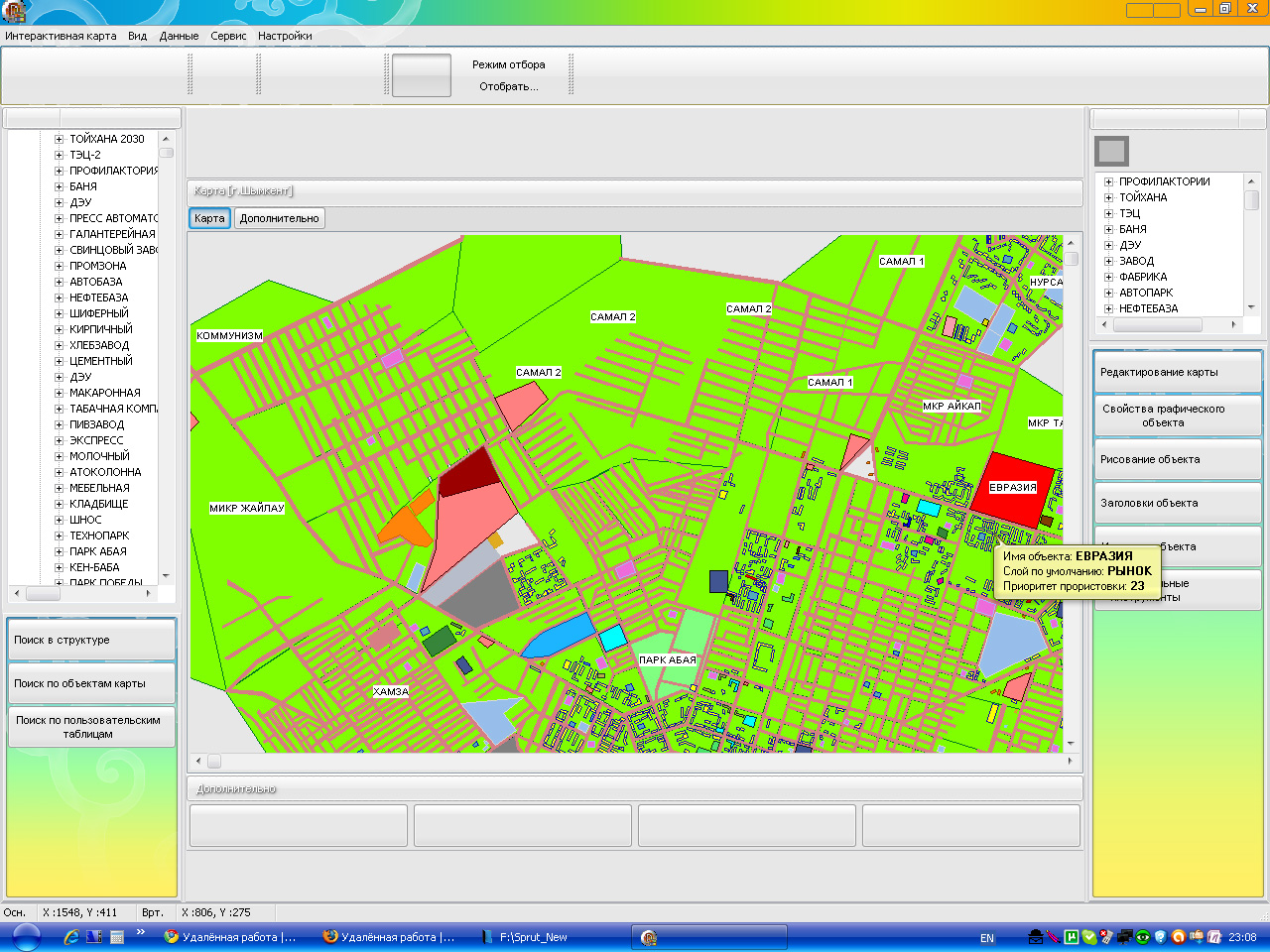Switch to the Дополнительно tab above the map
Image resolution: width=1270 pixels, height=952 pixels.
click(x=279, y=218)
